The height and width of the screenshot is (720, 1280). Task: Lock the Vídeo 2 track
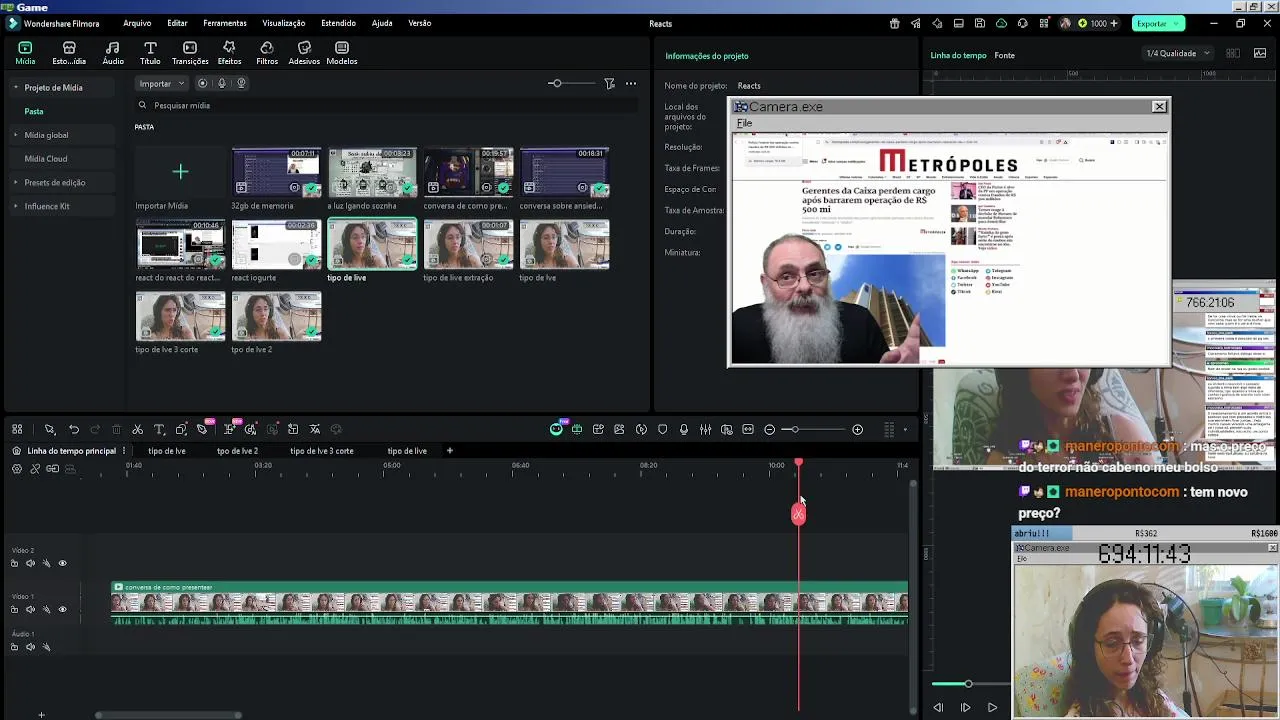[14, 563]
